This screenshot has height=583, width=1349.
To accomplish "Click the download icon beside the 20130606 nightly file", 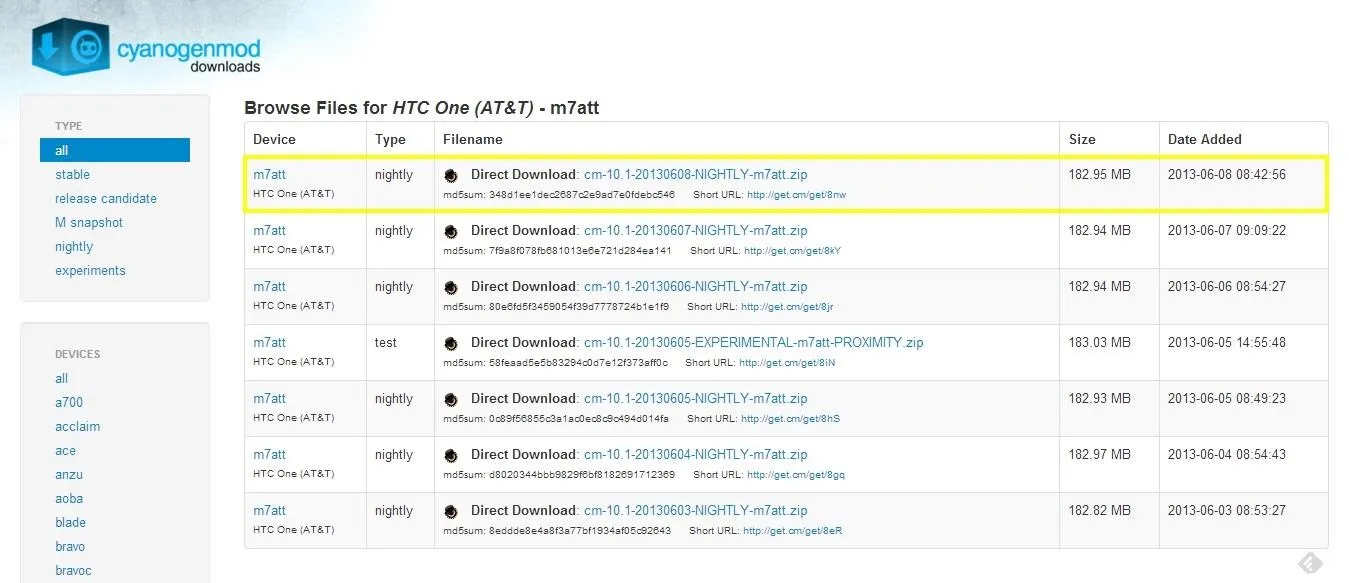I will (x=452, y=287).
